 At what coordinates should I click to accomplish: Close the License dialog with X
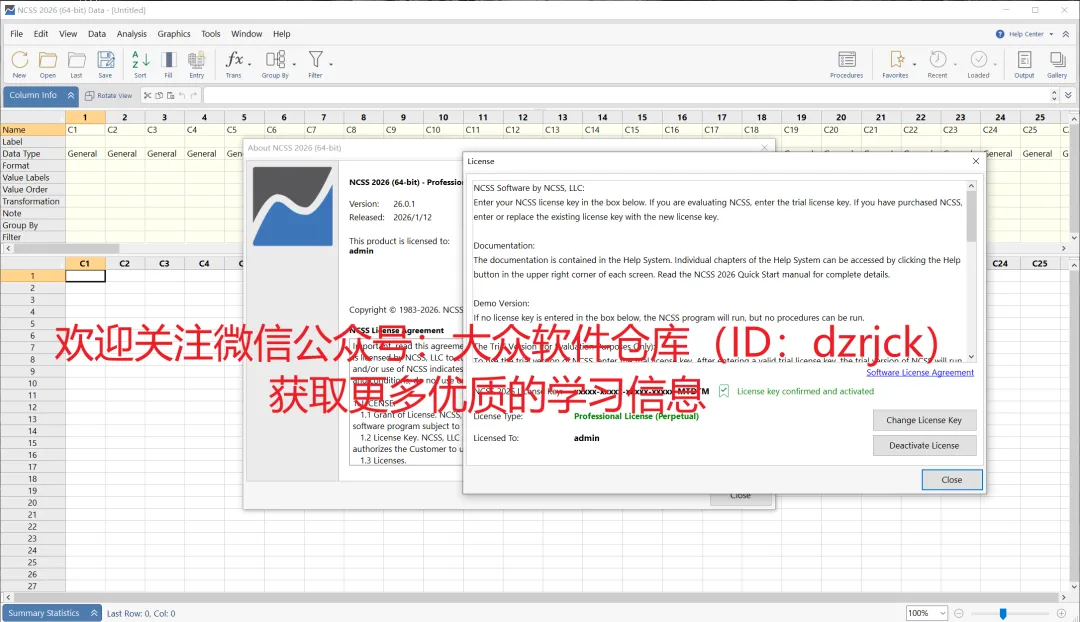pos(975,161)
